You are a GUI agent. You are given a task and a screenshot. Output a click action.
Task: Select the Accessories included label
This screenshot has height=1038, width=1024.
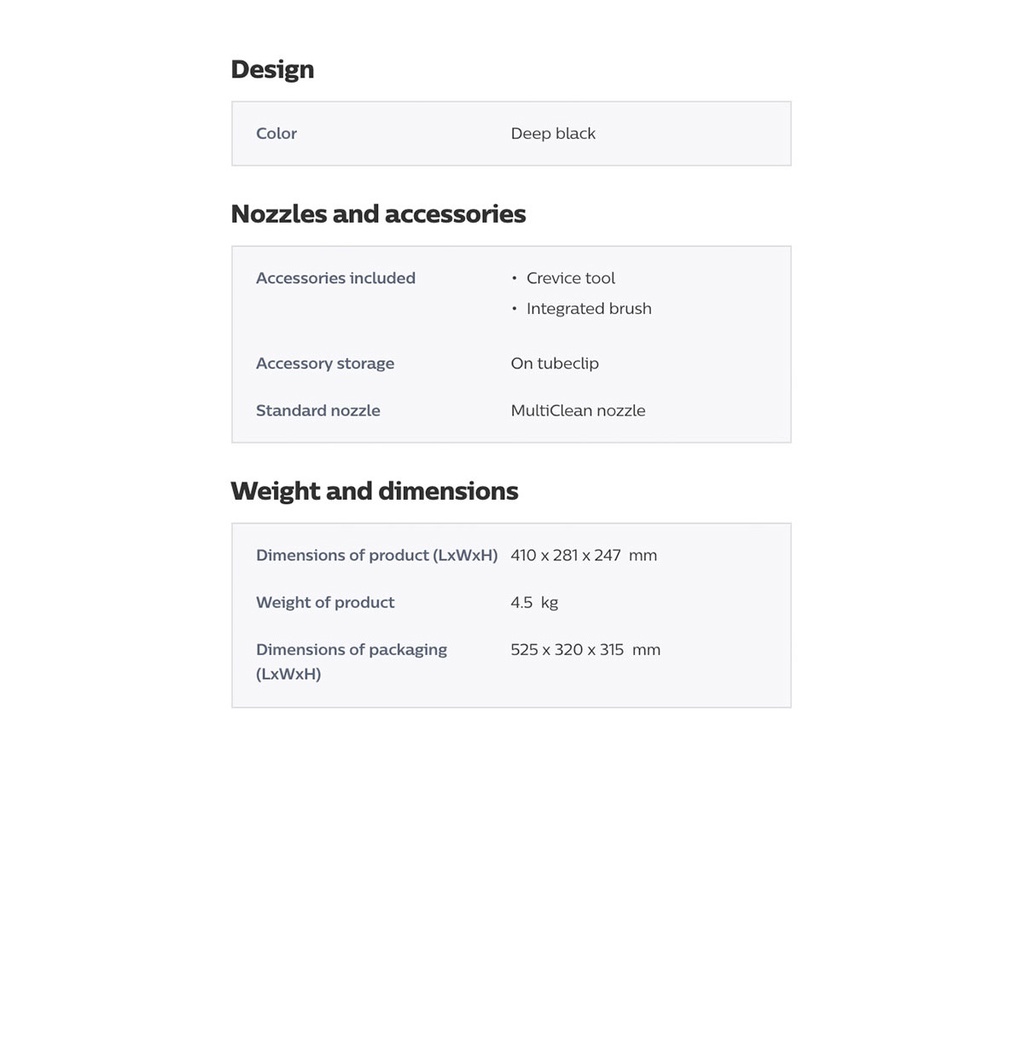pyautogui.click(x=335, y=278)
